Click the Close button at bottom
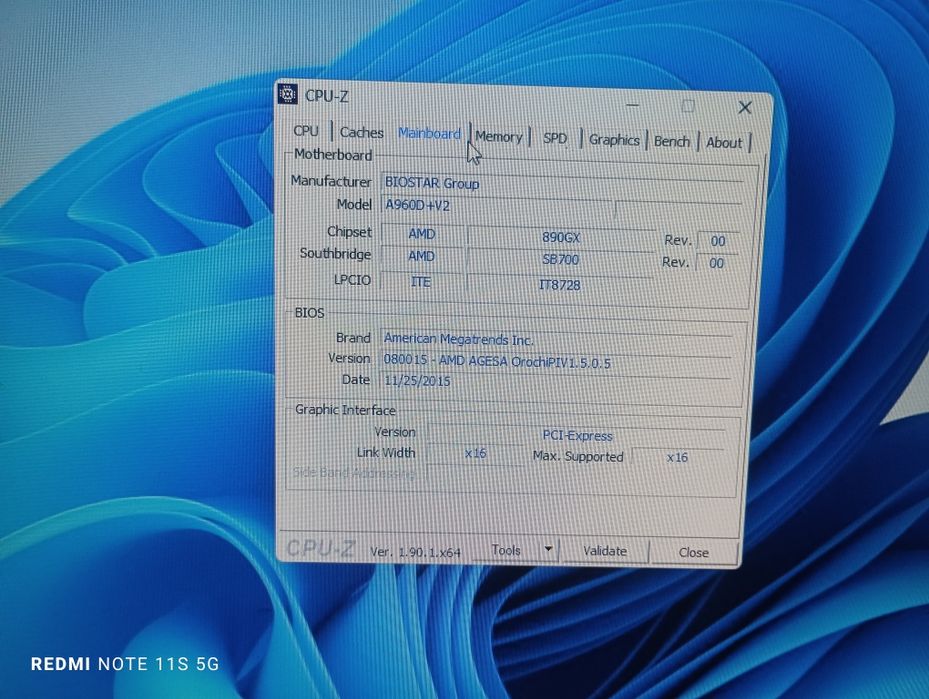 694,553
